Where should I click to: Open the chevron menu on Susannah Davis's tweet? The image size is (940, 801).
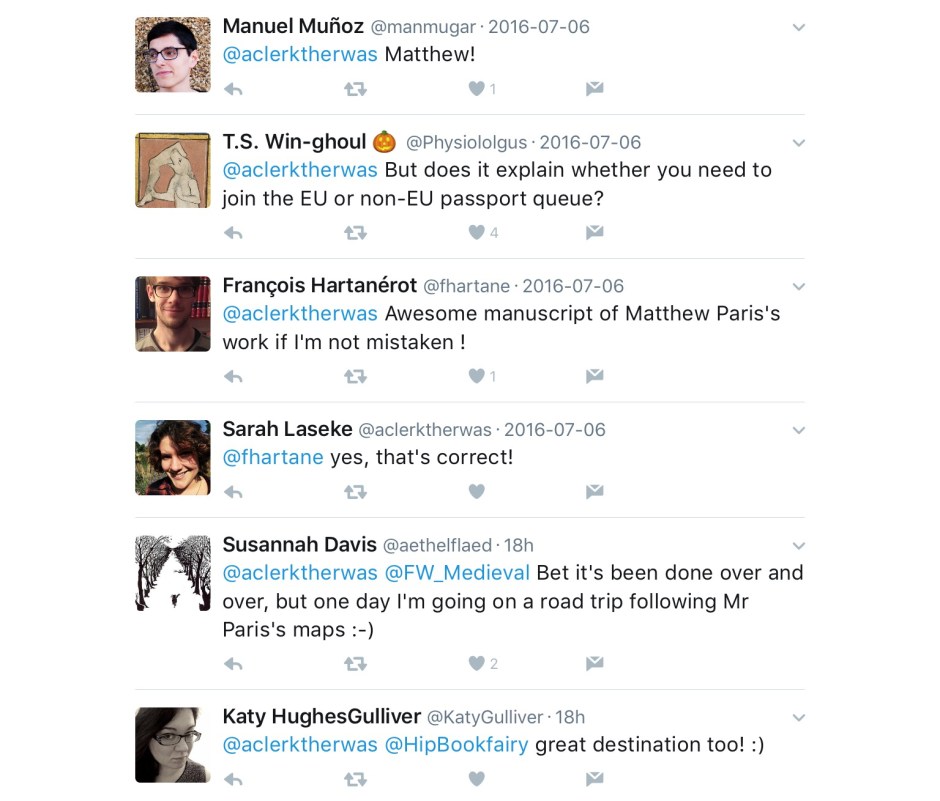[798, 546]
